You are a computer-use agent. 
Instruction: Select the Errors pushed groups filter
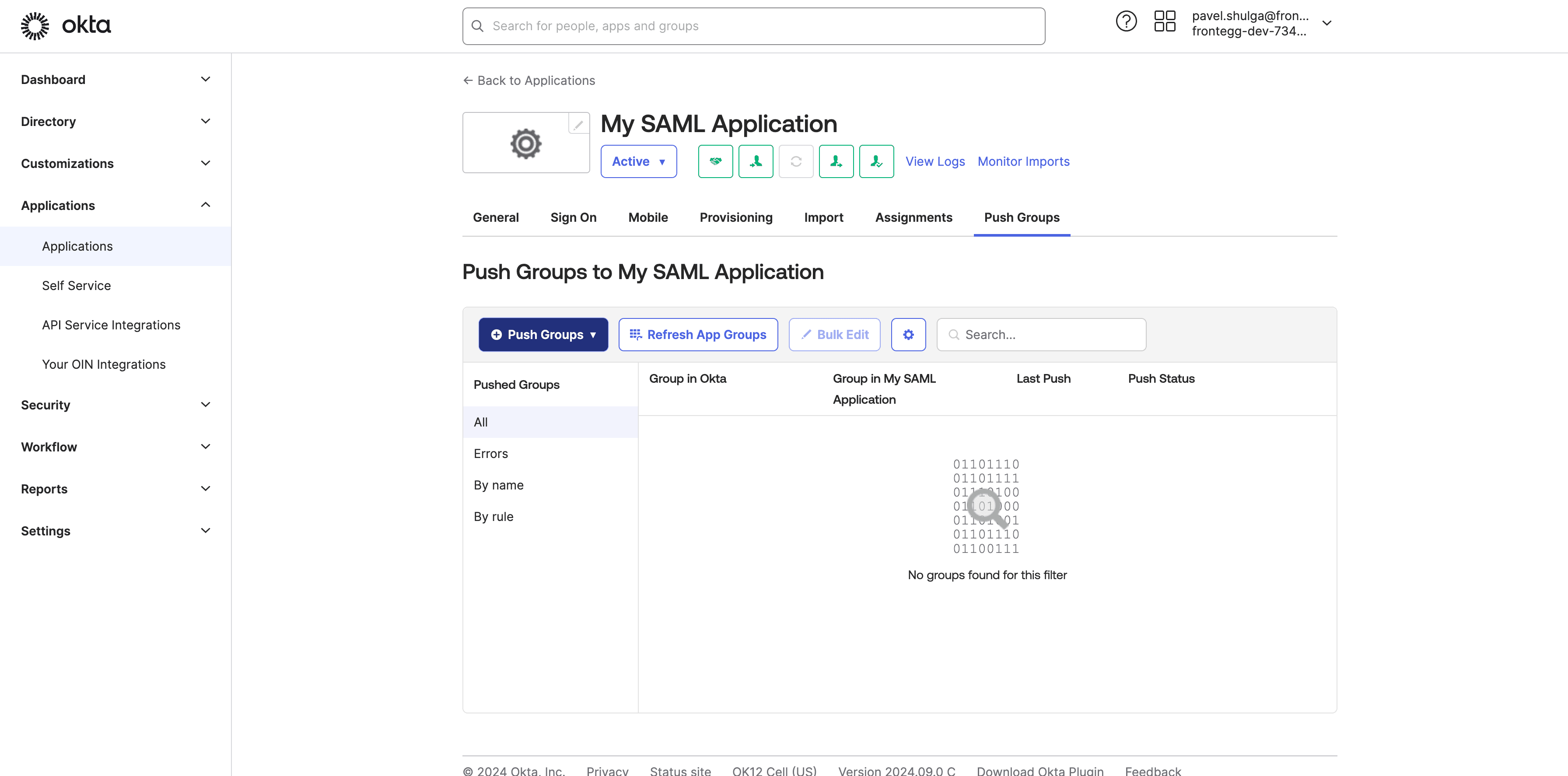550,454
